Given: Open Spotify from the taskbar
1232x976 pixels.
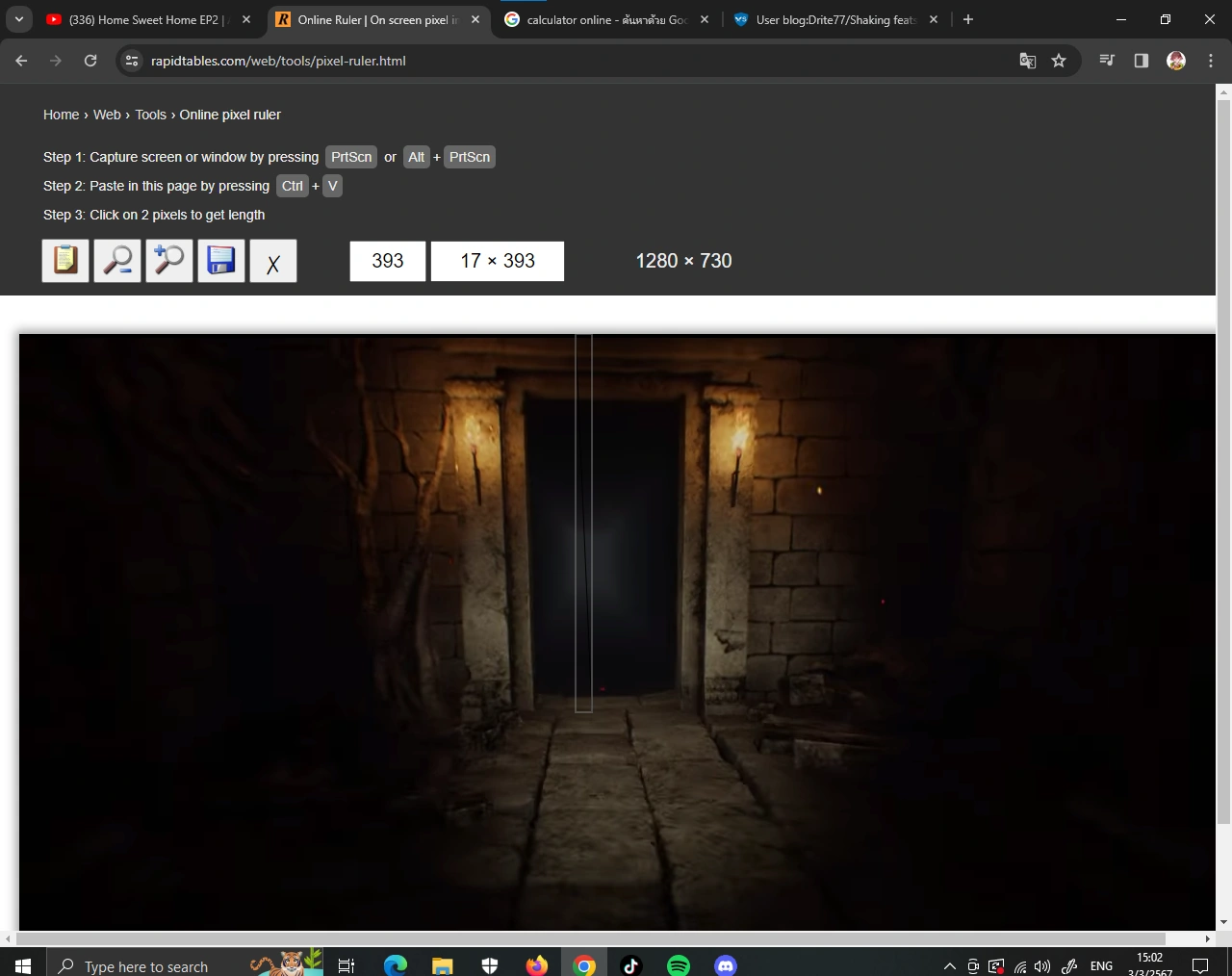Looking at the screenshot, I should click(678, 965).
